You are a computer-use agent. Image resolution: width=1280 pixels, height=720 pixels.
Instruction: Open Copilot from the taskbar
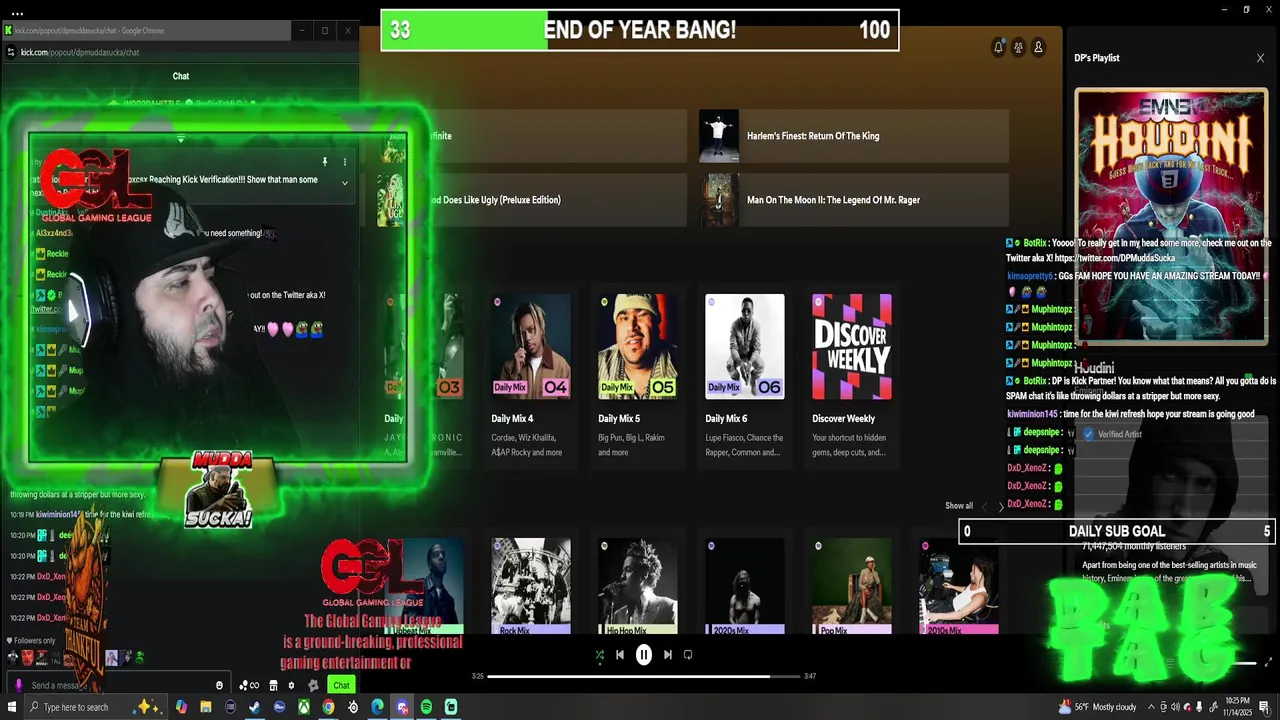pos(181,707)
